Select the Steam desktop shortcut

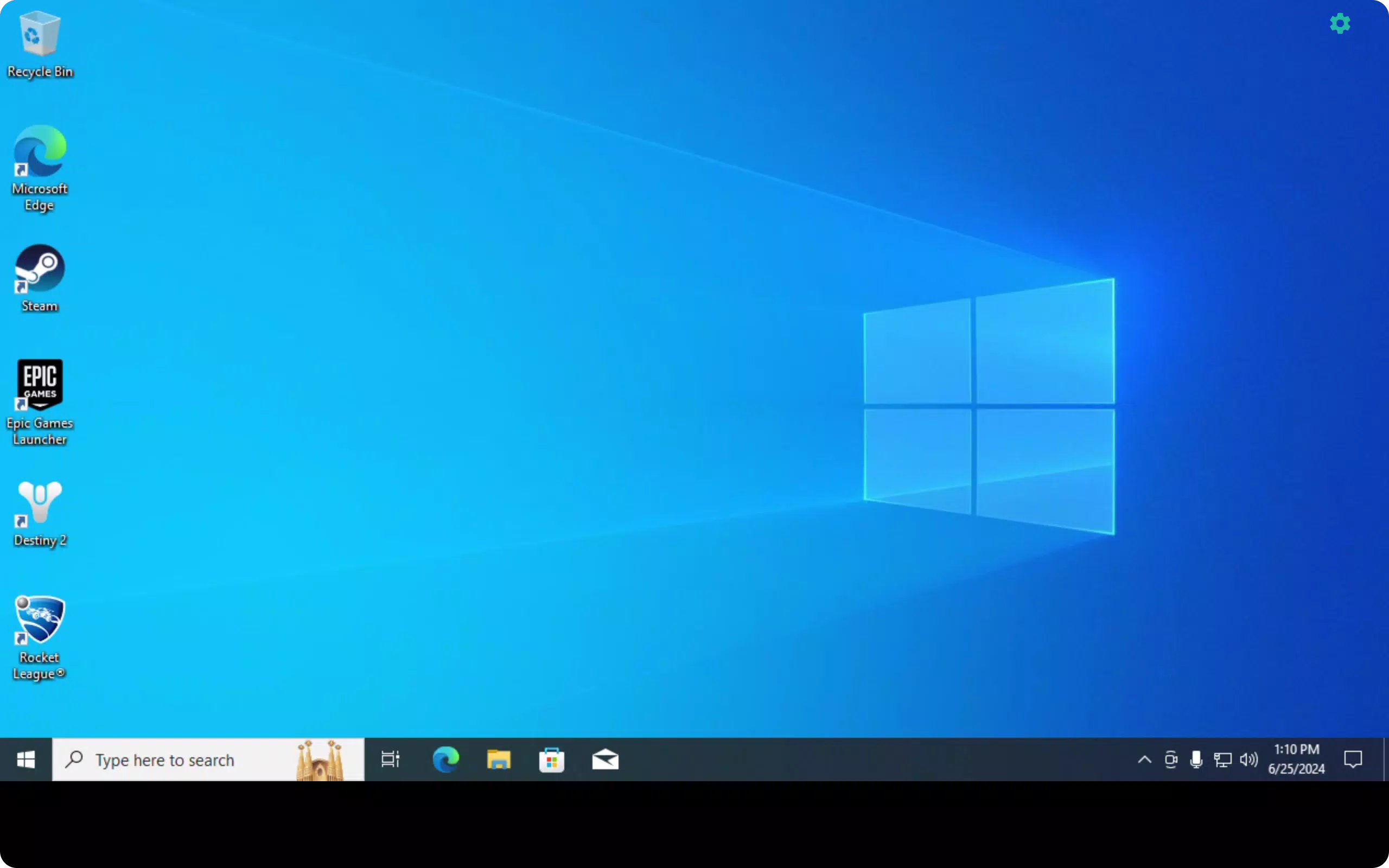point(40,278)
